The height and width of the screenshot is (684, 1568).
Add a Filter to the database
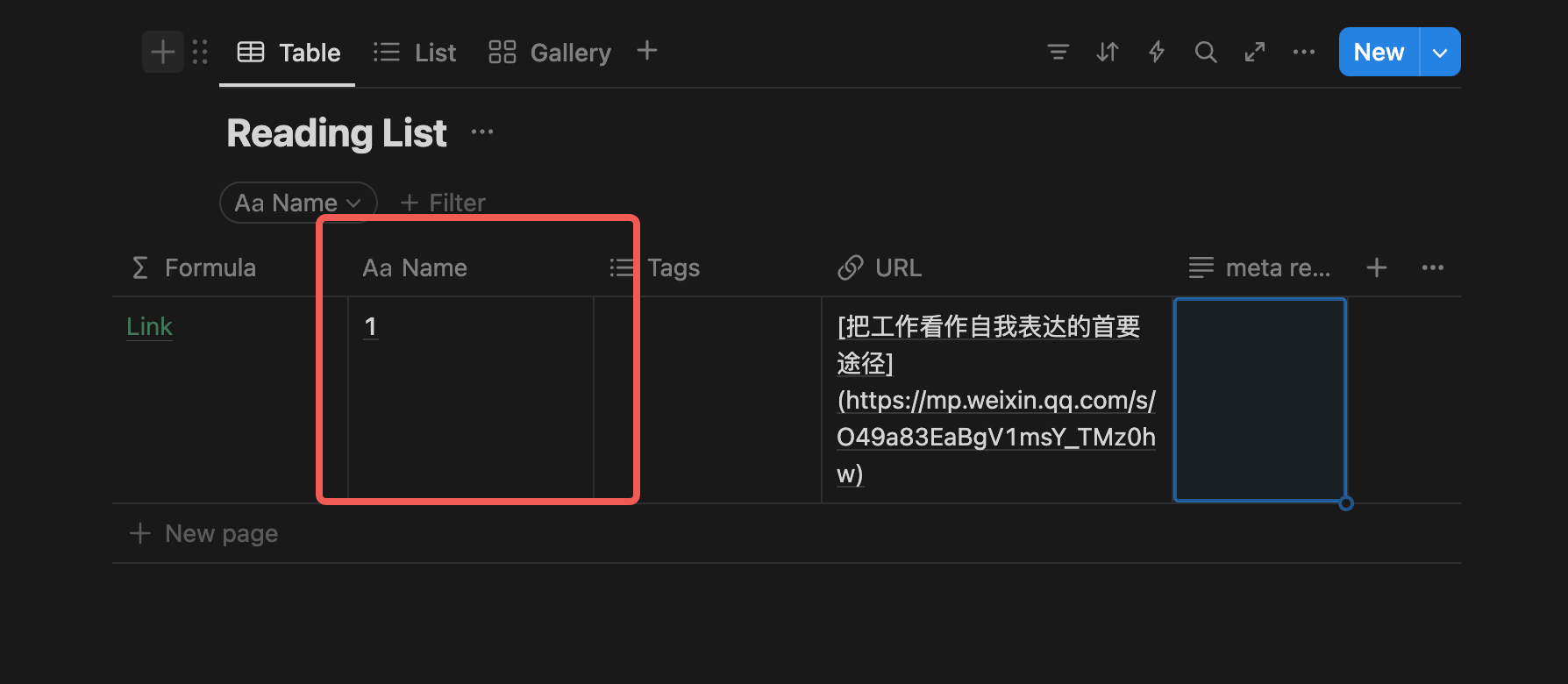pyautogui.click(x=443, y=203)
